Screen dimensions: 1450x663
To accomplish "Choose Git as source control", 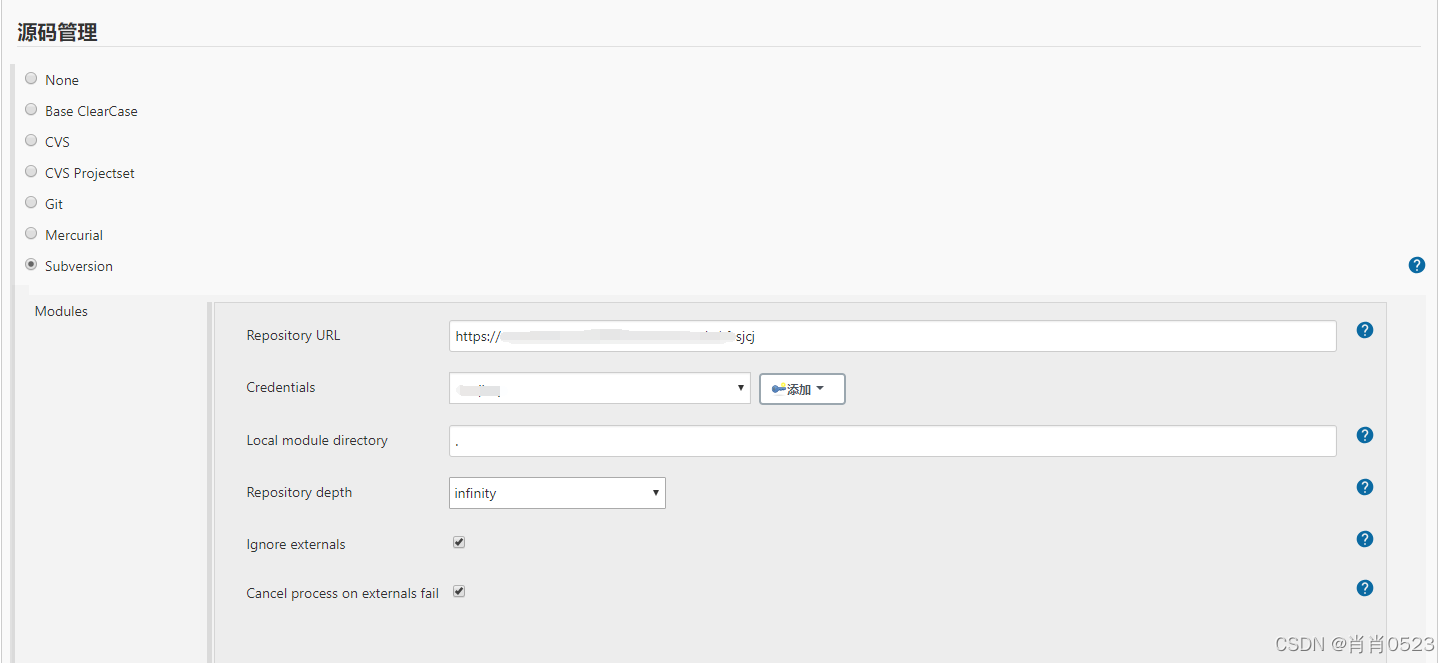I will 31,202.
